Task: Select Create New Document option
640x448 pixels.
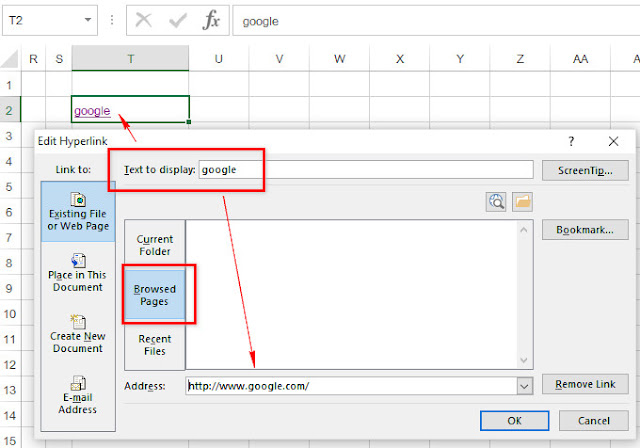Action: (78, 334)
